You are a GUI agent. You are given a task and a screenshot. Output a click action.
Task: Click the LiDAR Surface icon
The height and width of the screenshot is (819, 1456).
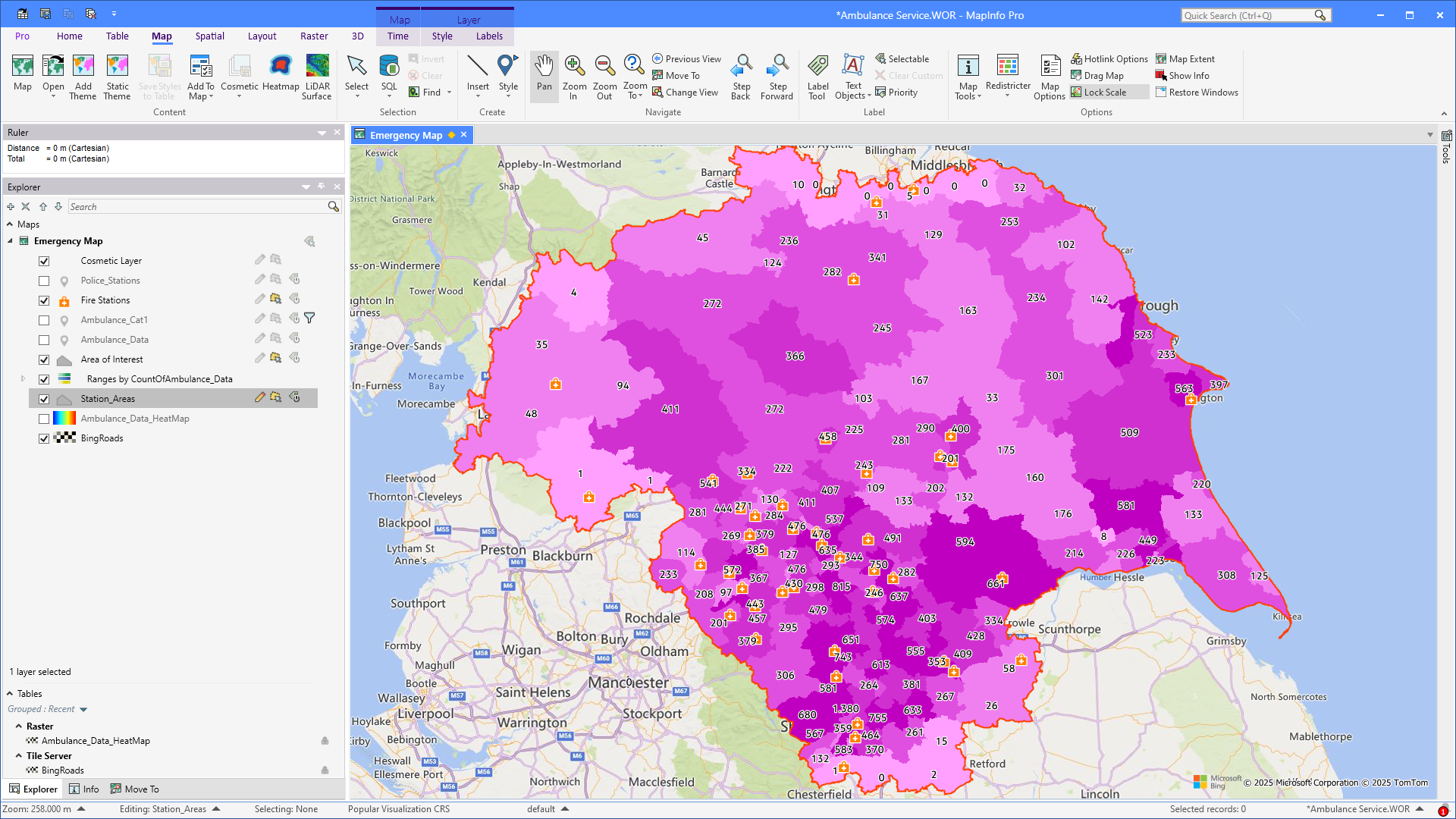click(317, 72)
